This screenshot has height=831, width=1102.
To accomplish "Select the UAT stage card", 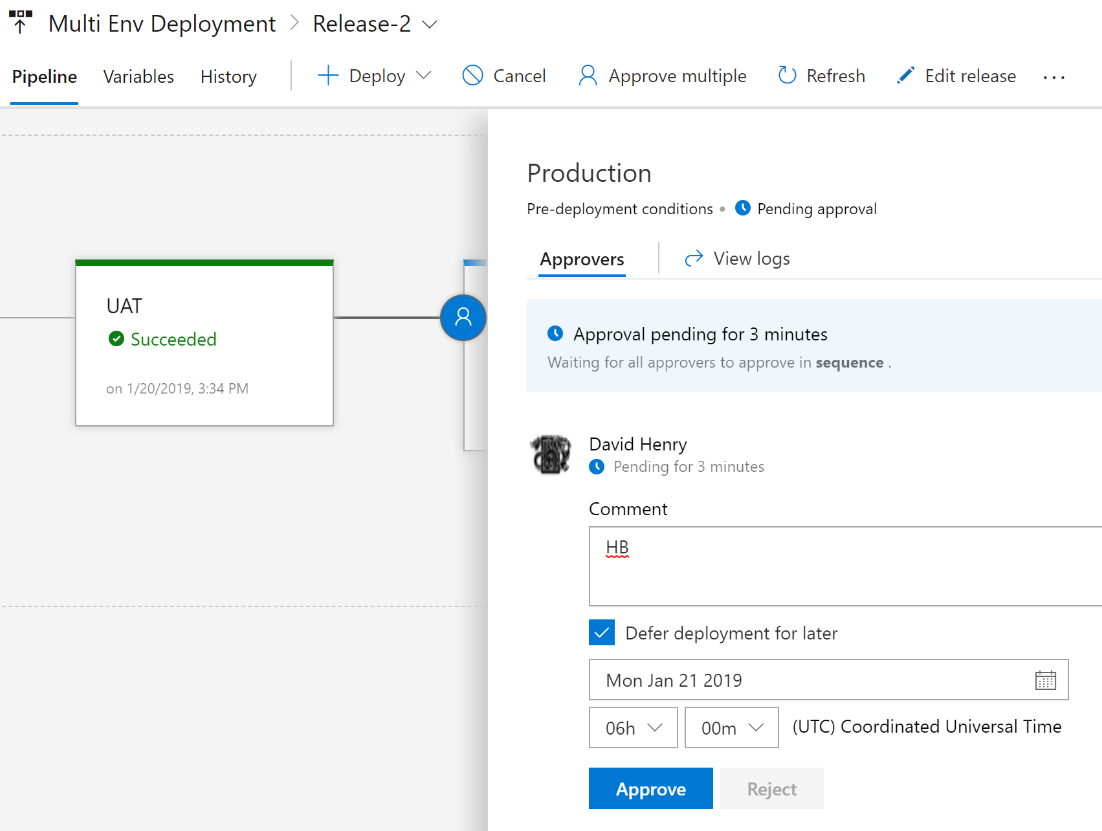I will tap(204, 343).
